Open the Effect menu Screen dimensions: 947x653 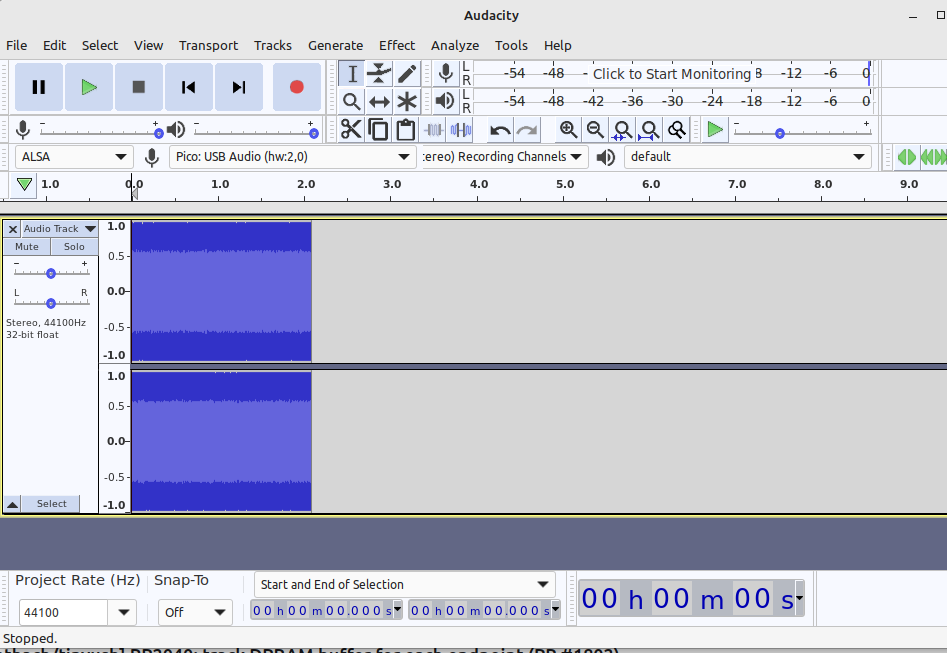click(x=397, y=45)
